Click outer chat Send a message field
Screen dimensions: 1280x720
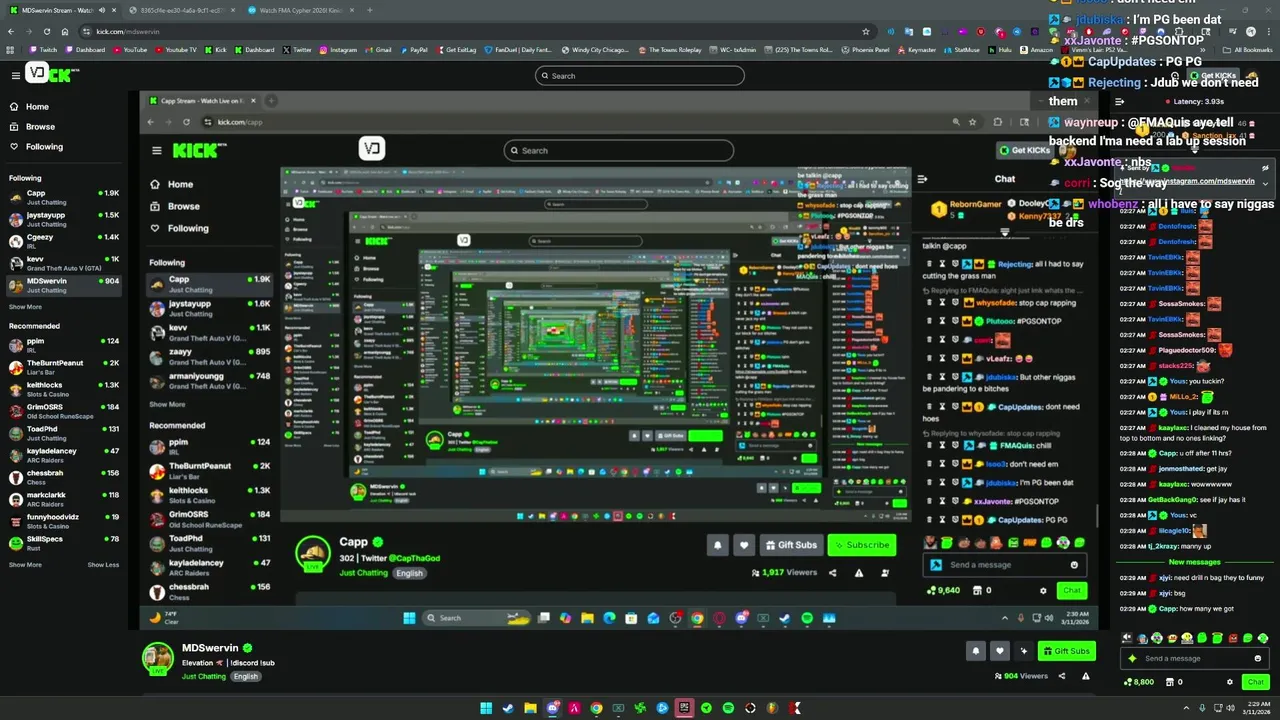(x=1196, y=658)
